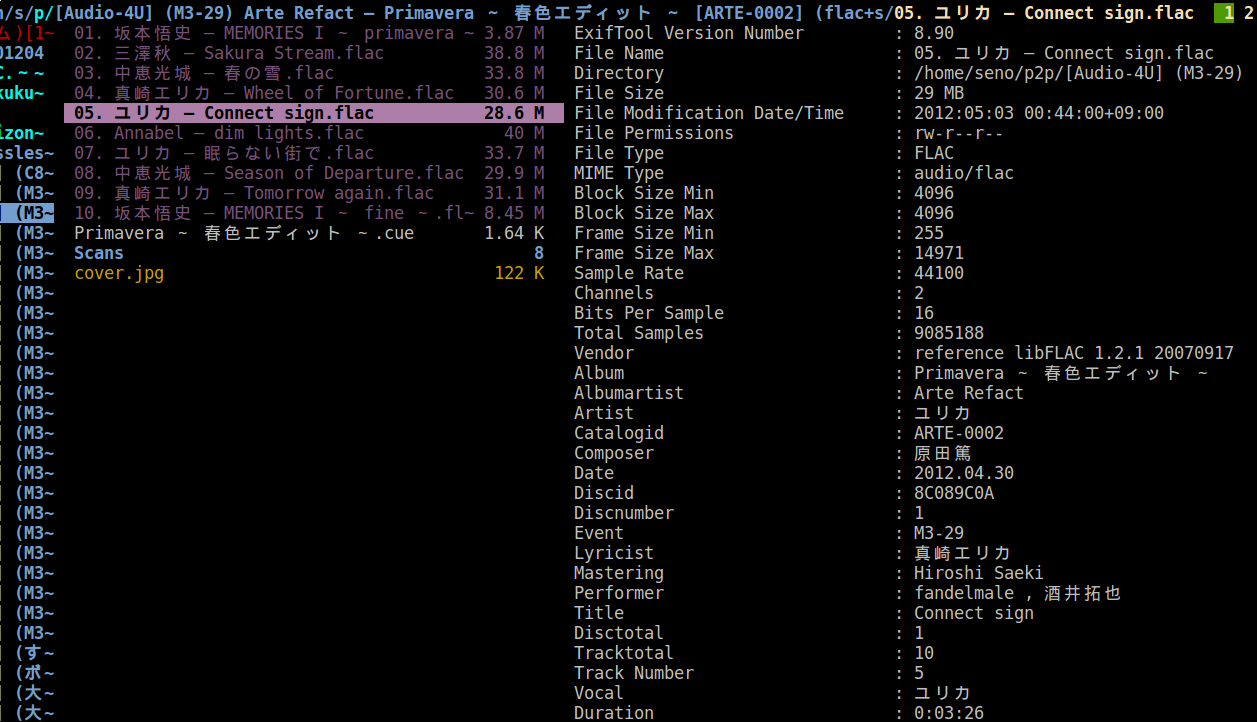This screenshot has width=1257, height=722.
Task: Click Composer value 原田篤
Action: 943,453
